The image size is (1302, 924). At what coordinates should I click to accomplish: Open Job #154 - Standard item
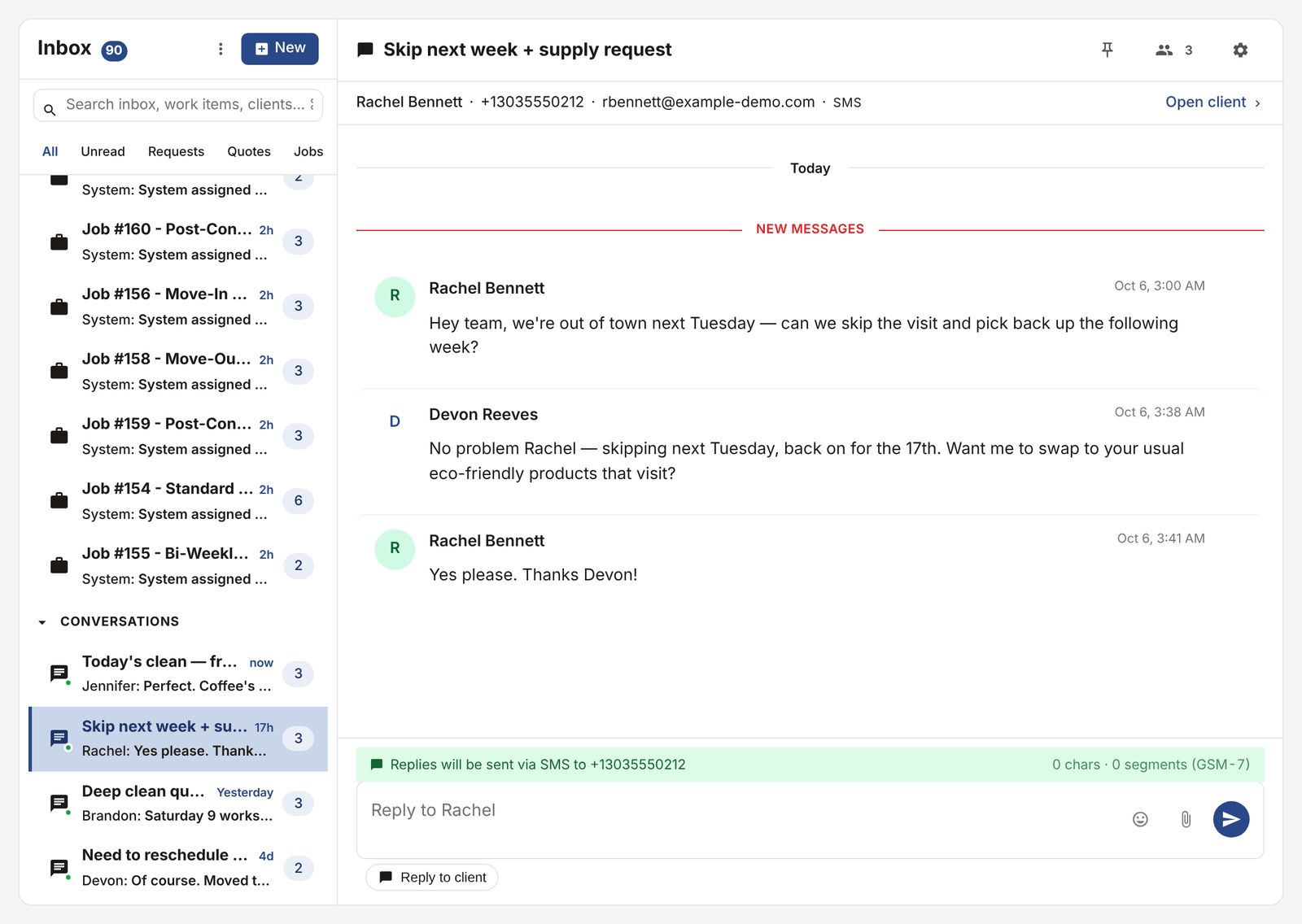click(x=178, y=501)
